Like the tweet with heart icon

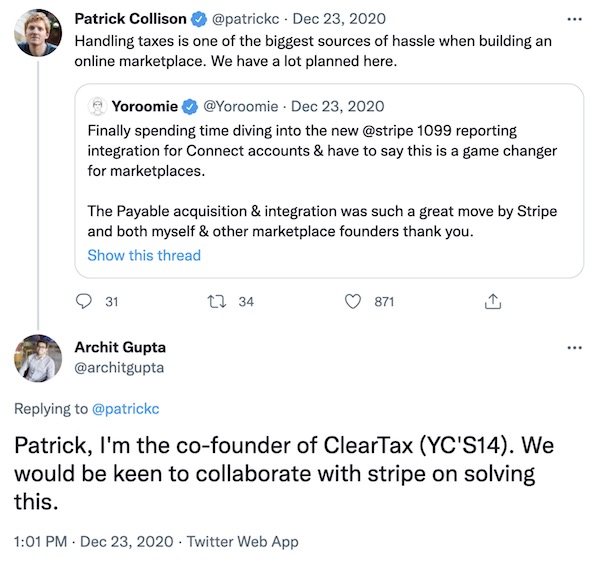click(x=352, y=300)
